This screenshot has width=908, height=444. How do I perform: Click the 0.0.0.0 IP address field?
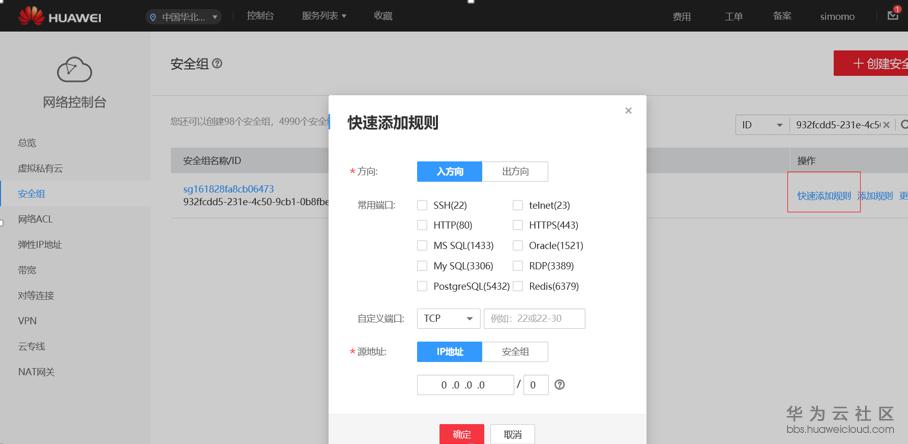(465, 385)
